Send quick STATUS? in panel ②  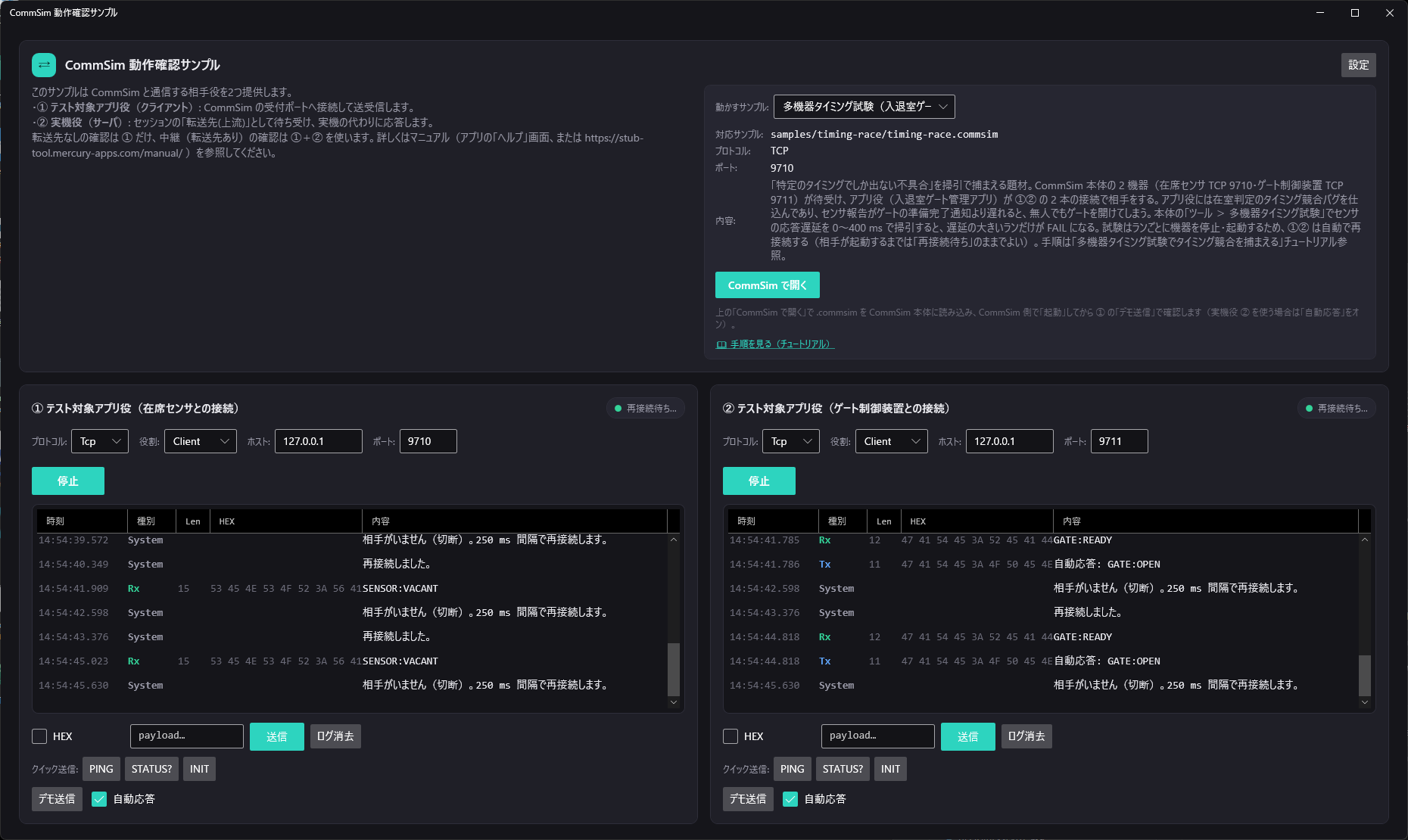click(x=843, y=769)
